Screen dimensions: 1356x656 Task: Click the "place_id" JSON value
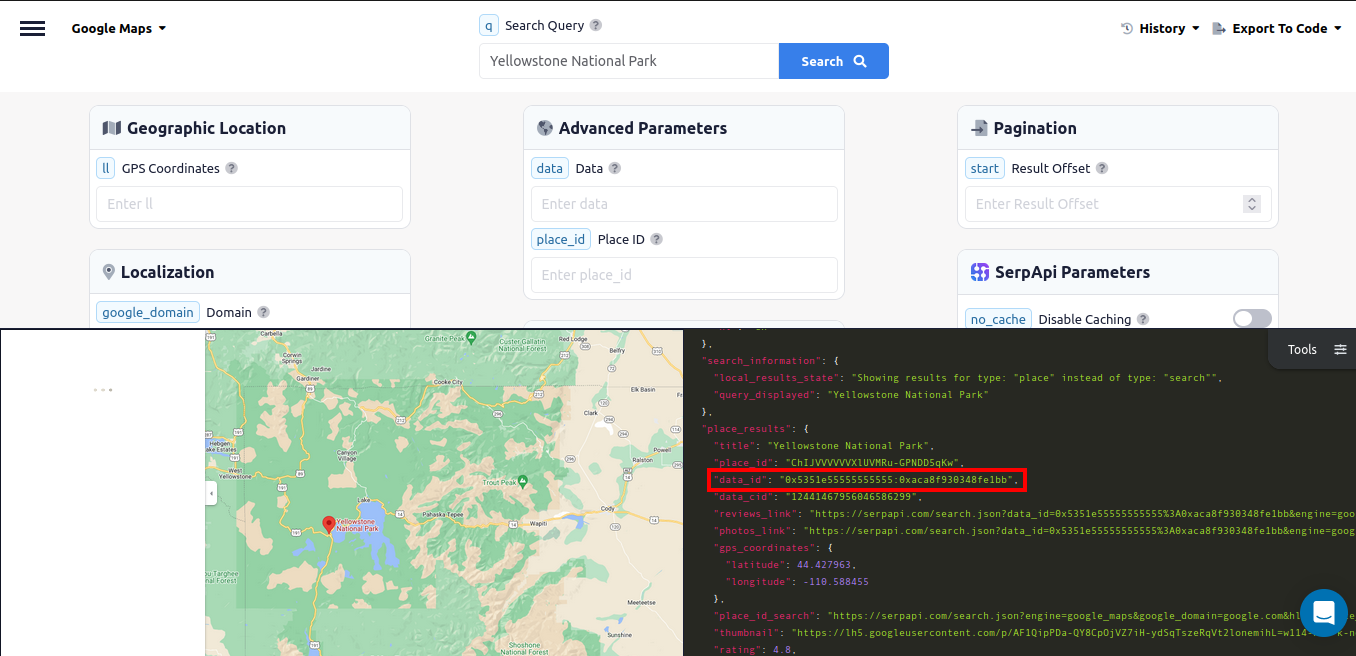(872, 462)
